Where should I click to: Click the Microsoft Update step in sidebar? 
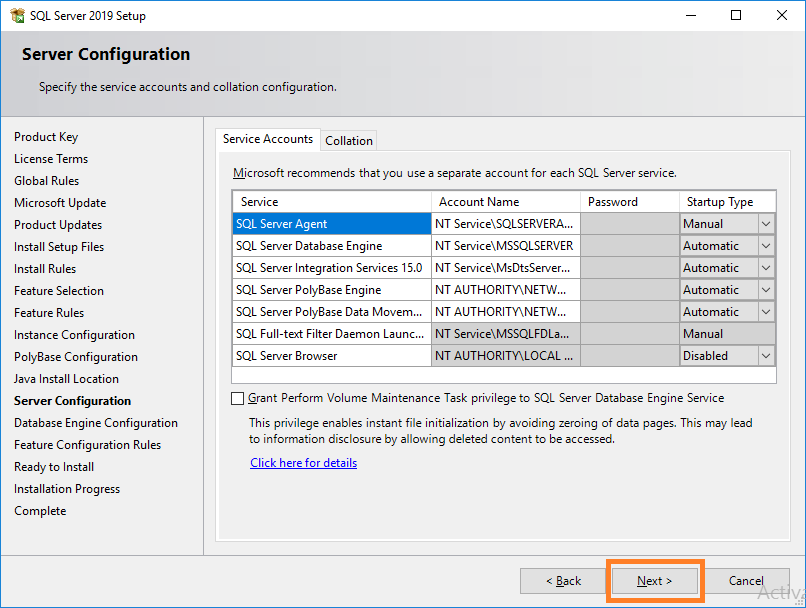coord(60,203)
